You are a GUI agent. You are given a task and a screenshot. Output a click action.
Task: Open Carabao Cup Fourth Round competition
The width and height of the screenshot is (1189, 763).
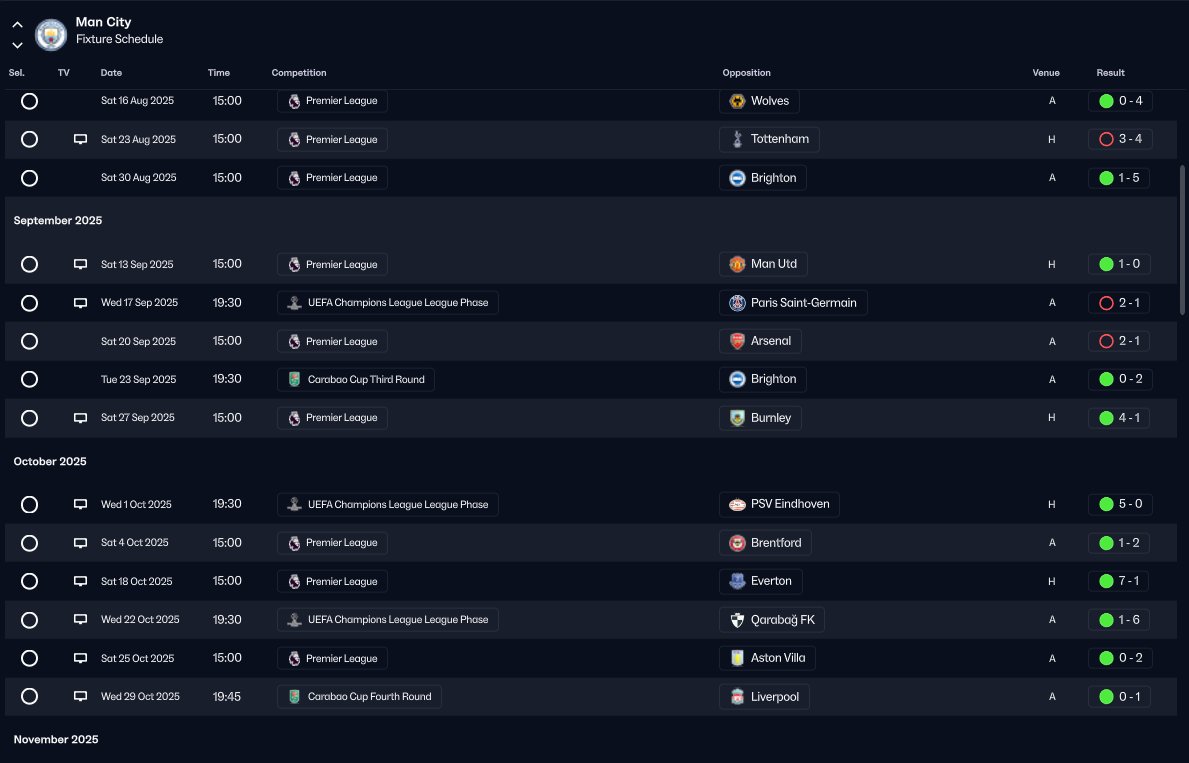tap(359, 696)
